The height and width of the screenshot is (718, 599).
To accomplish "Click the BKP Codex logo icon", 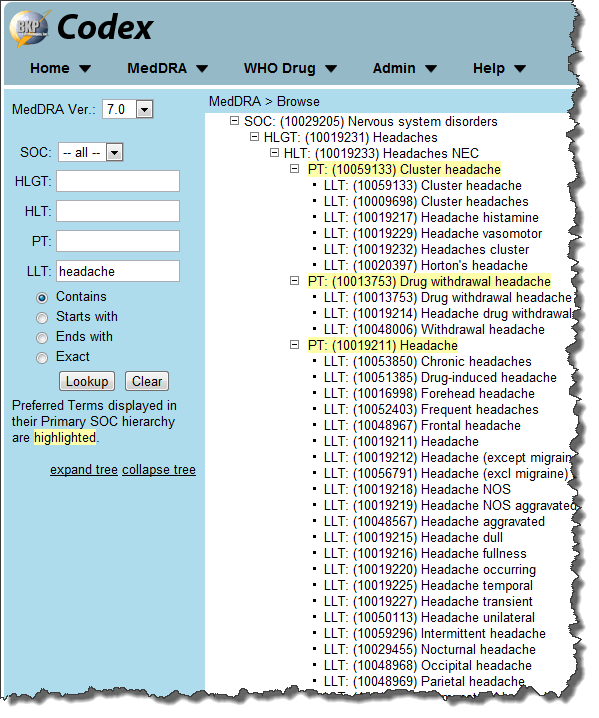I will click(x=28, y=28).
